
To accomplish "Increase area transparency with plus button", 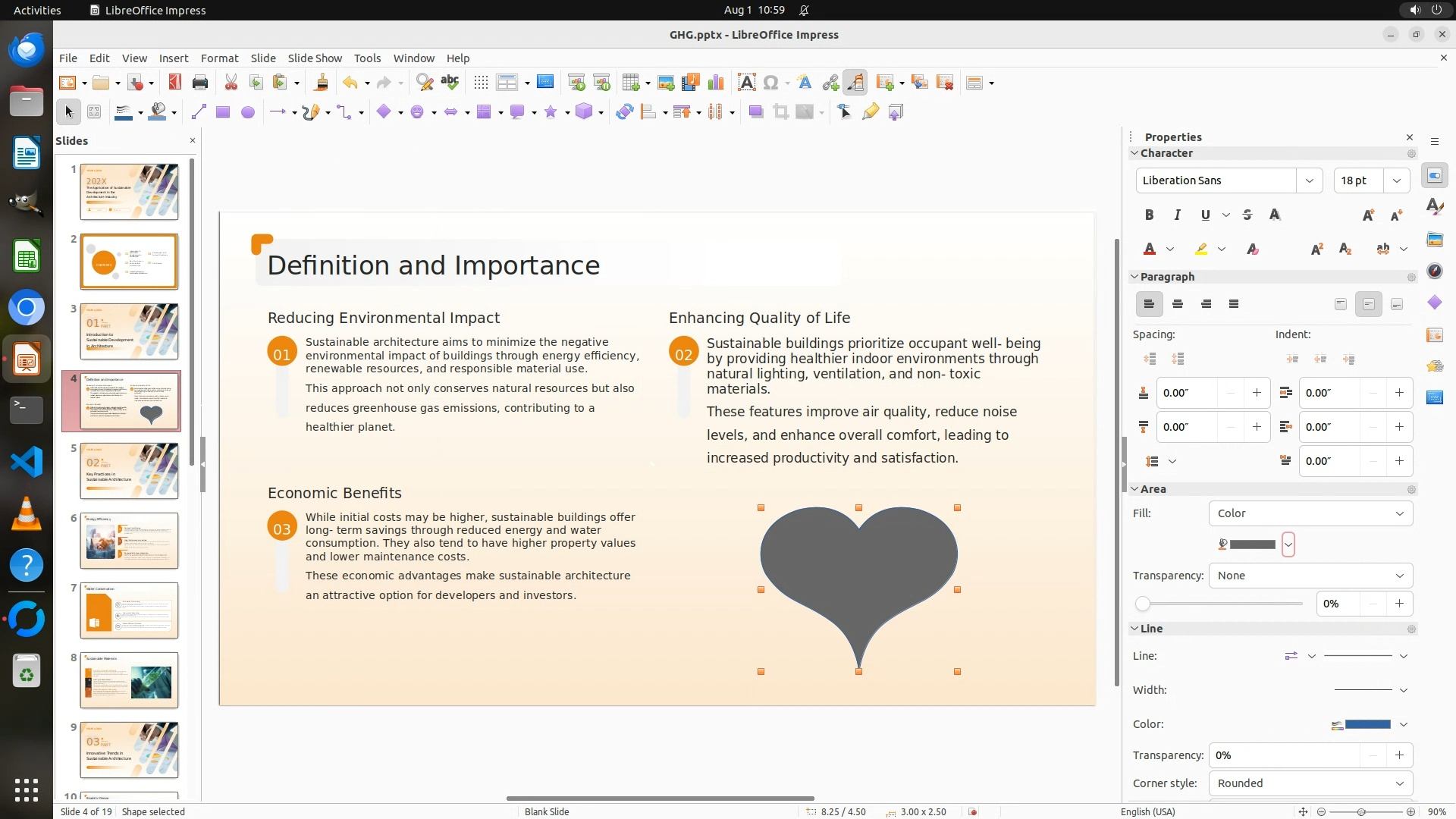I will point(1398,604).
